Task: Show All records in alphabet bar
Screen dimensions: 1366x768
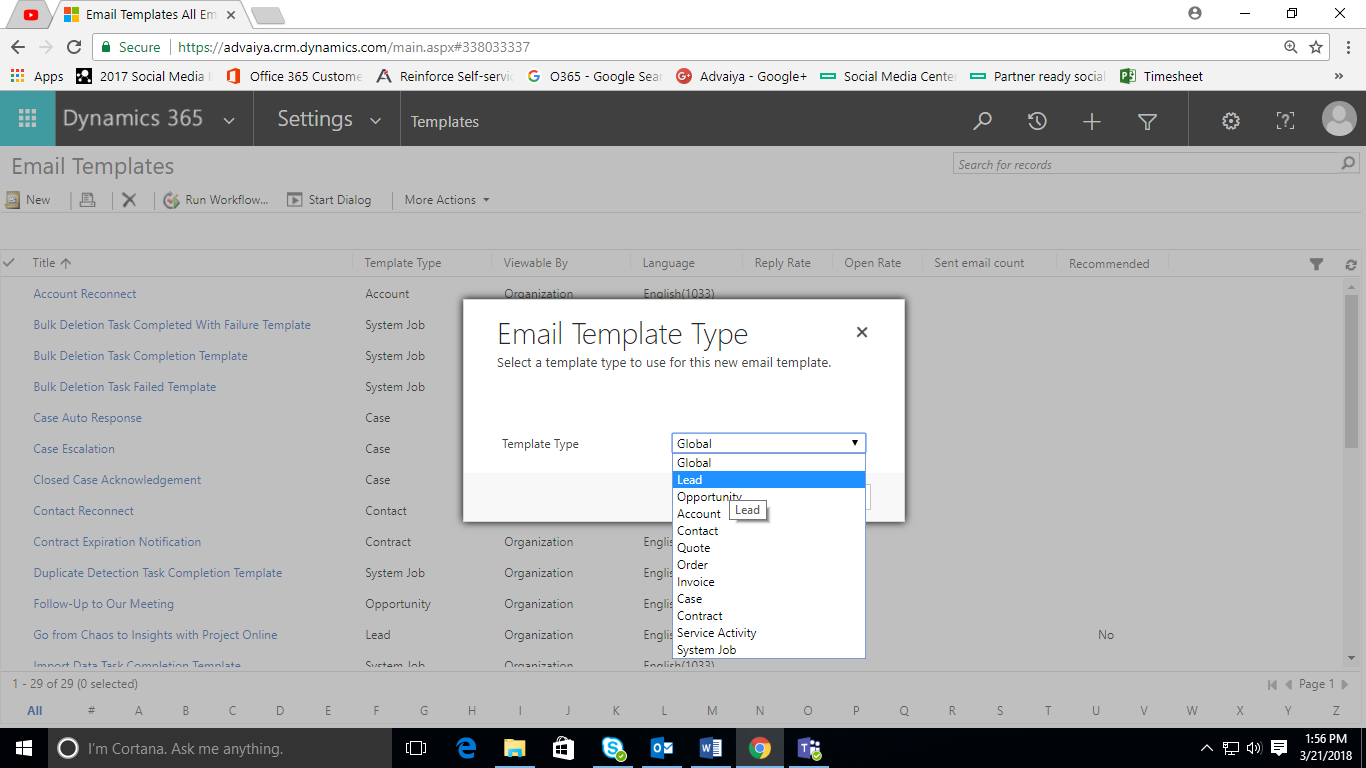Action: (x=35, y=711)
